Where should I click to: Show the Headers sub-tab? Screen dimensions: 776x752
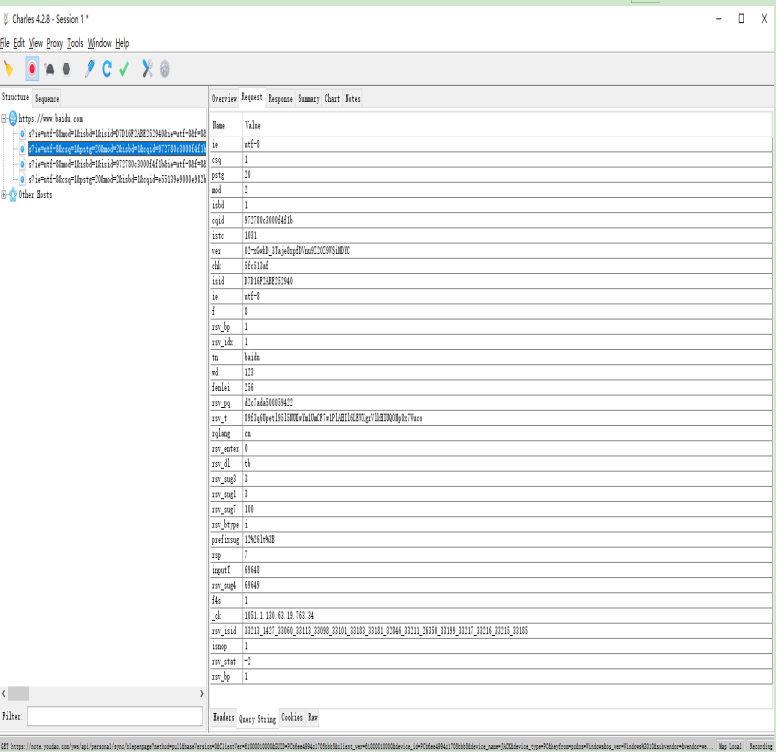(223, 717)
